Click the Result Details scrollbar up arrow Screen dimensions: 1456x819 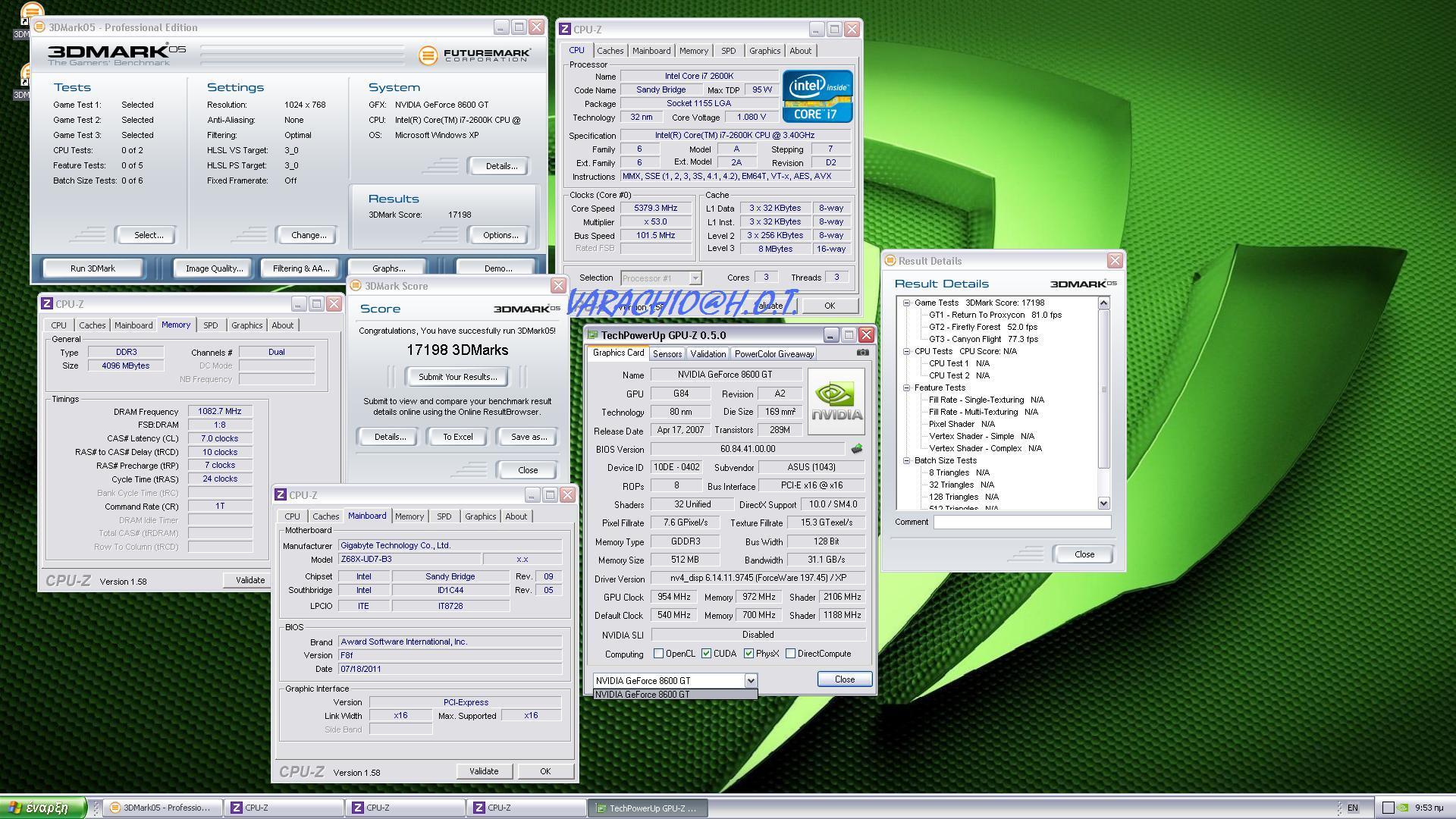coord(1103,303)
